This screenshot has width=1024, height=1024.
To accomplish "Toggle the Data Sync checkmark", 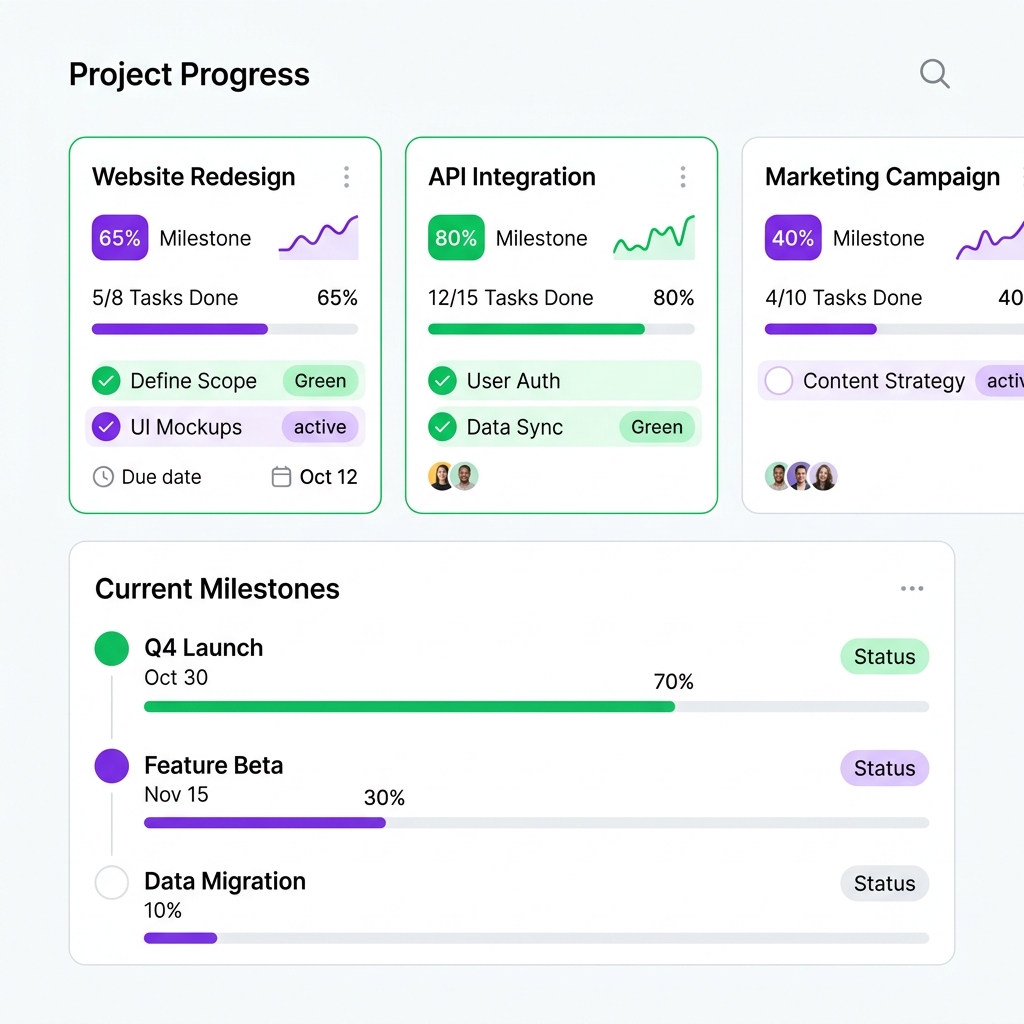I will (x=442, y=427).
